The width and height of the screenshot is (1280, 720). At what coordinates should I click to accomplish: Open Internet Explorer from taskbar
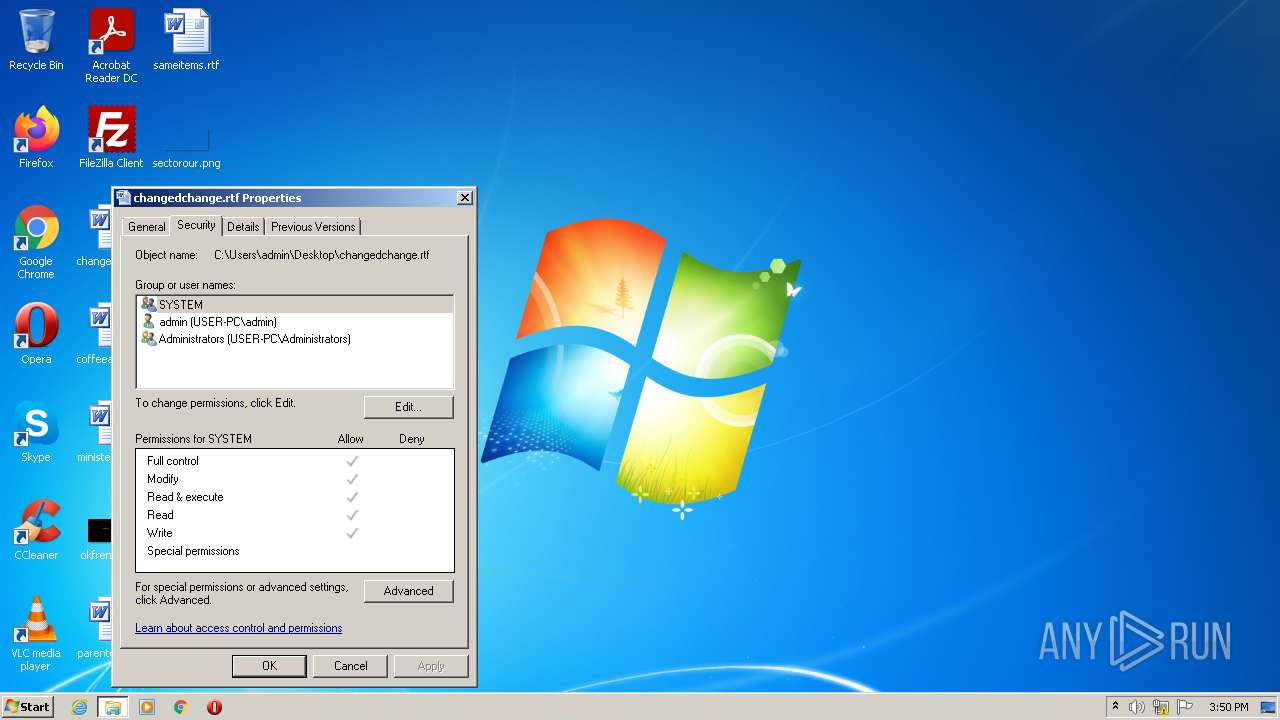pyautogui.click(x=79, y=707)
